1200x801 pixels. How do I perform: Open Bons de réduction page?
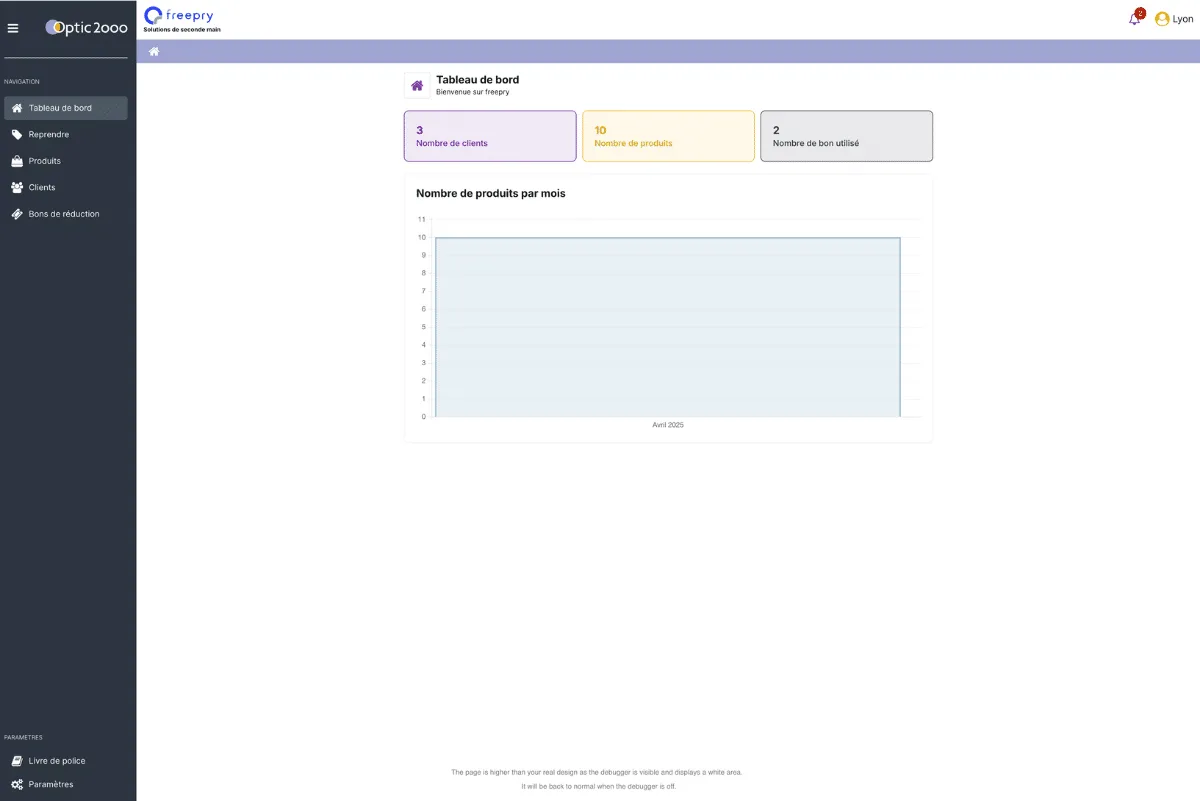66,214
